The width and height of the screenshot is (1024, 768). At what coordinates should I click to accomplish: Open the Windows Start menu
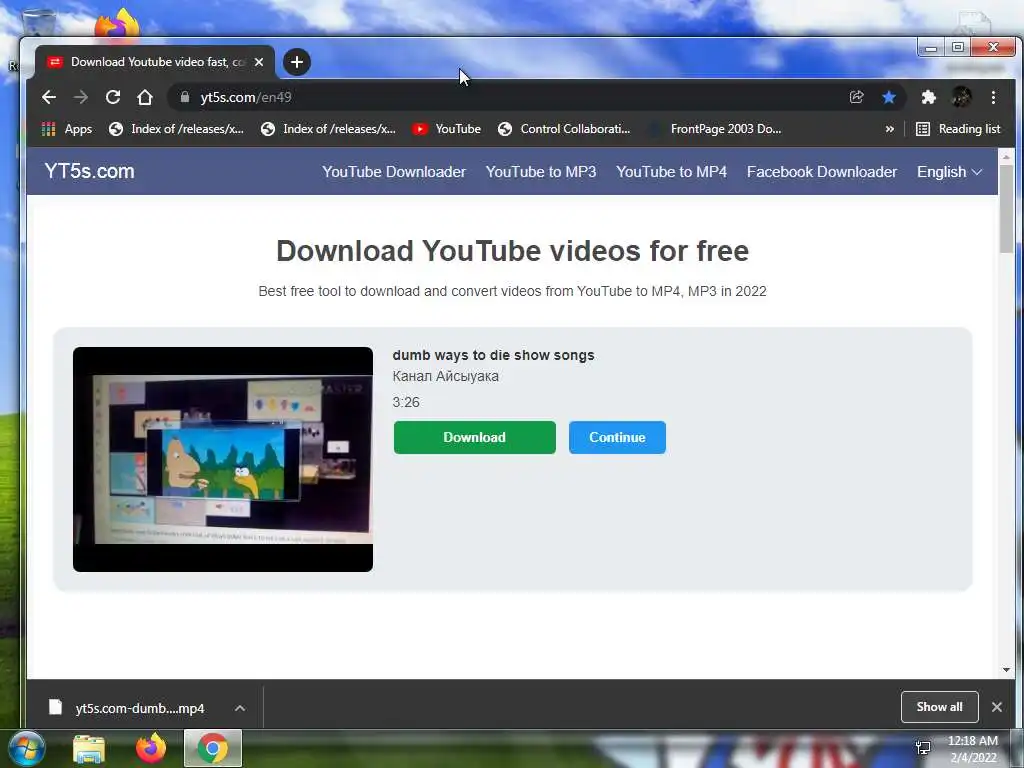coord(25,748)
